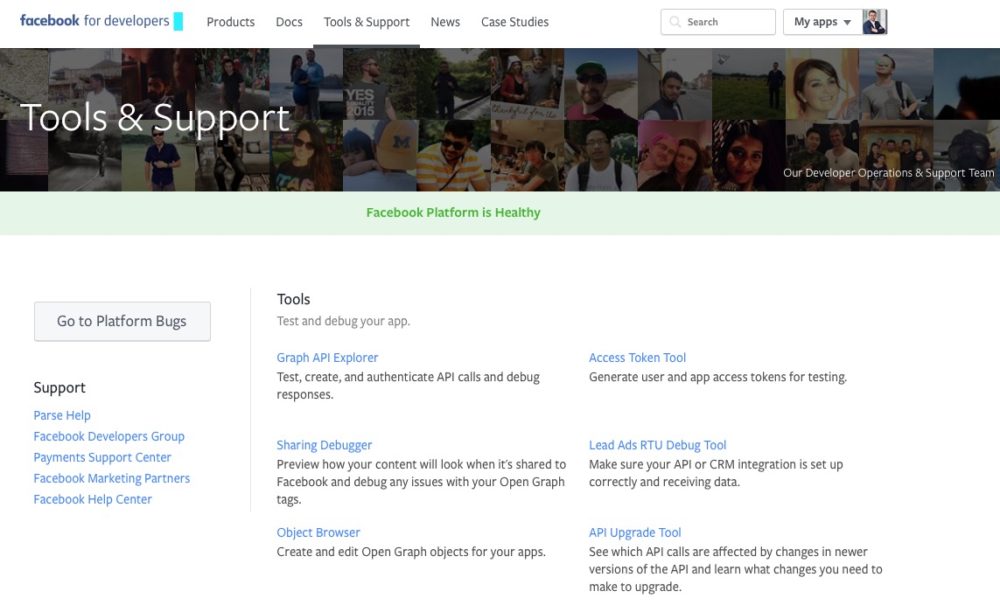Click the Support sidebar heading
This screenshot has width=1000, height=605.
pyautogui.click(x=59, y=388)
